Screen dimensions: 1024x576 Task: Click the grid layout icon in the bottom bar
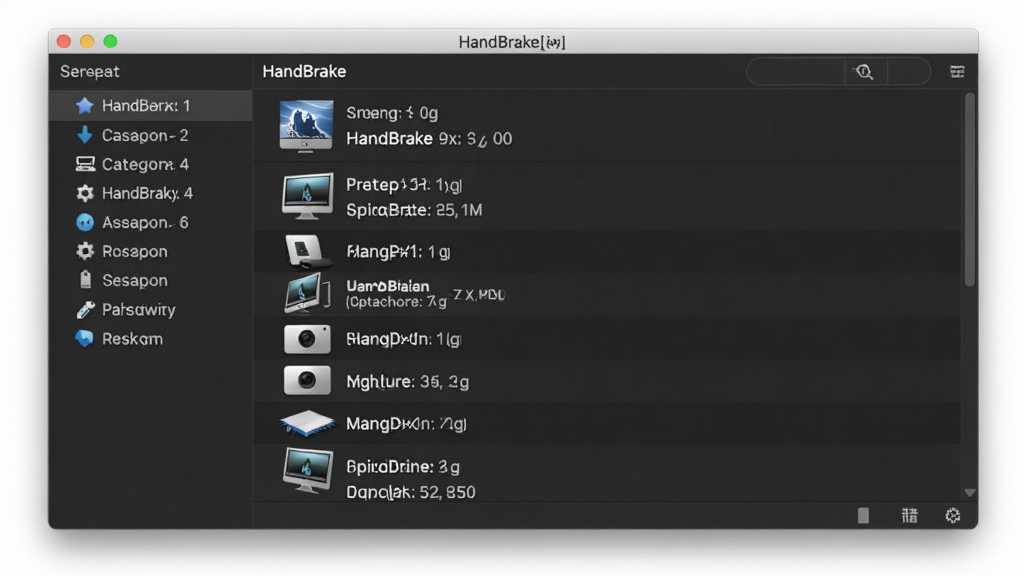click(x=909, y=516)
